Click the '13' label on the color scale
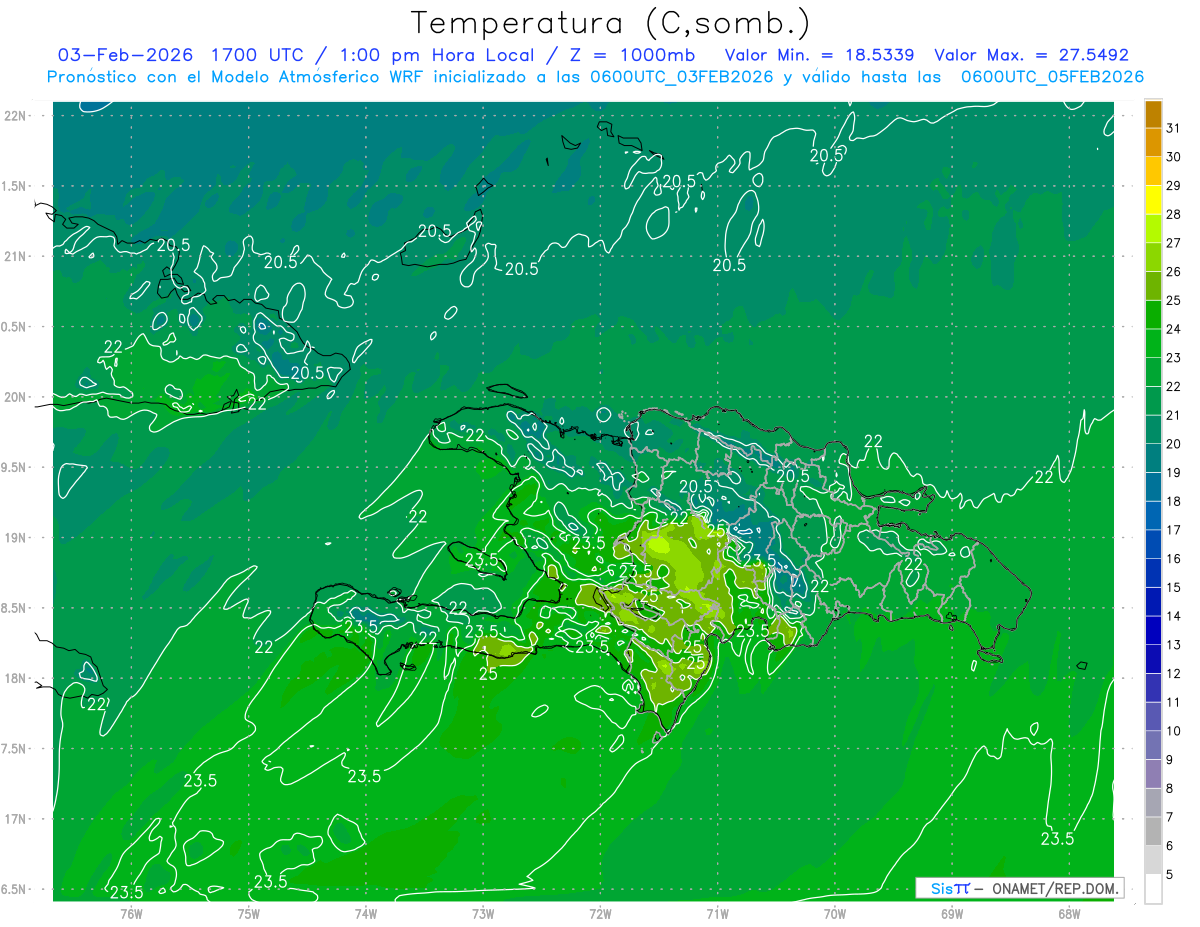 1173,645
